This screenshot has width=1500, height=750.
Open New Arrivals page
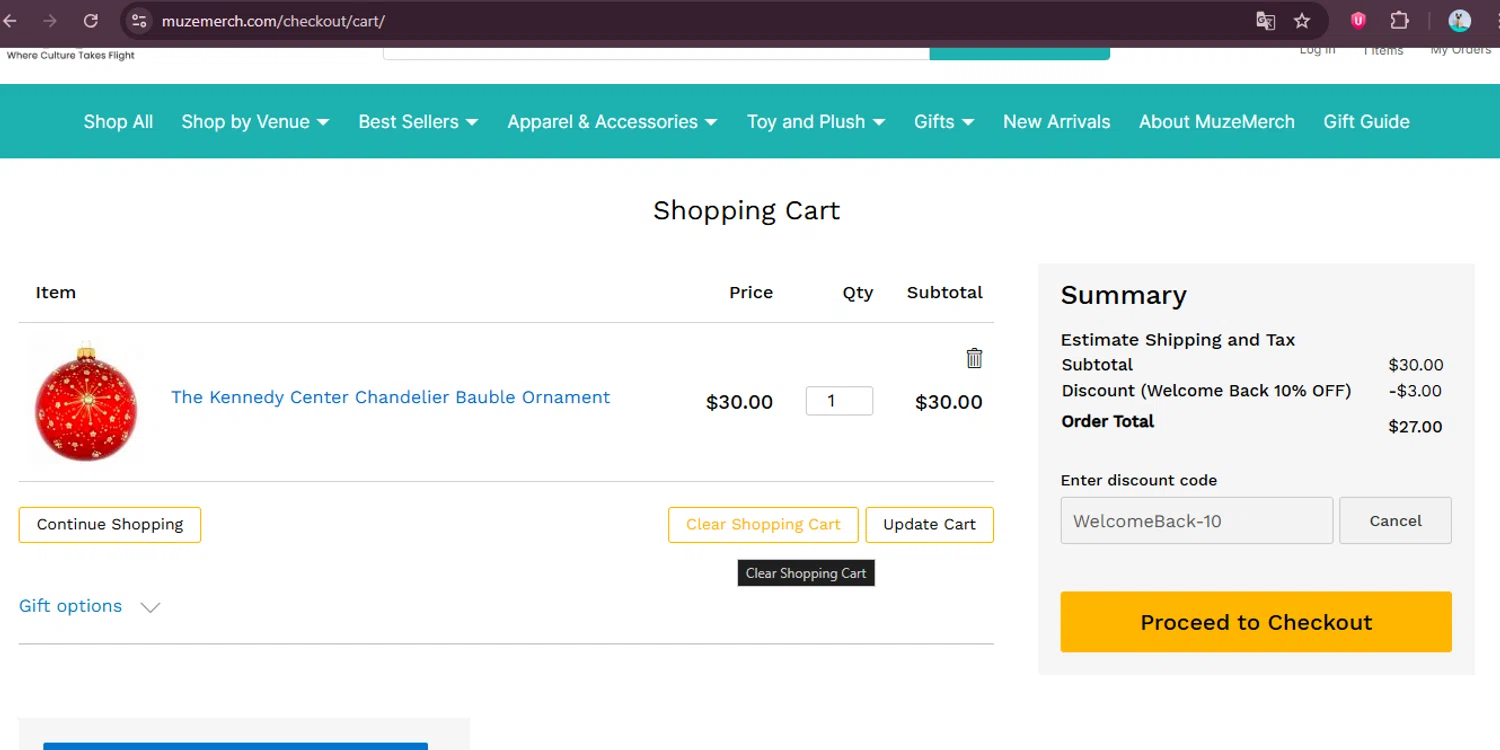(1056, 122)
